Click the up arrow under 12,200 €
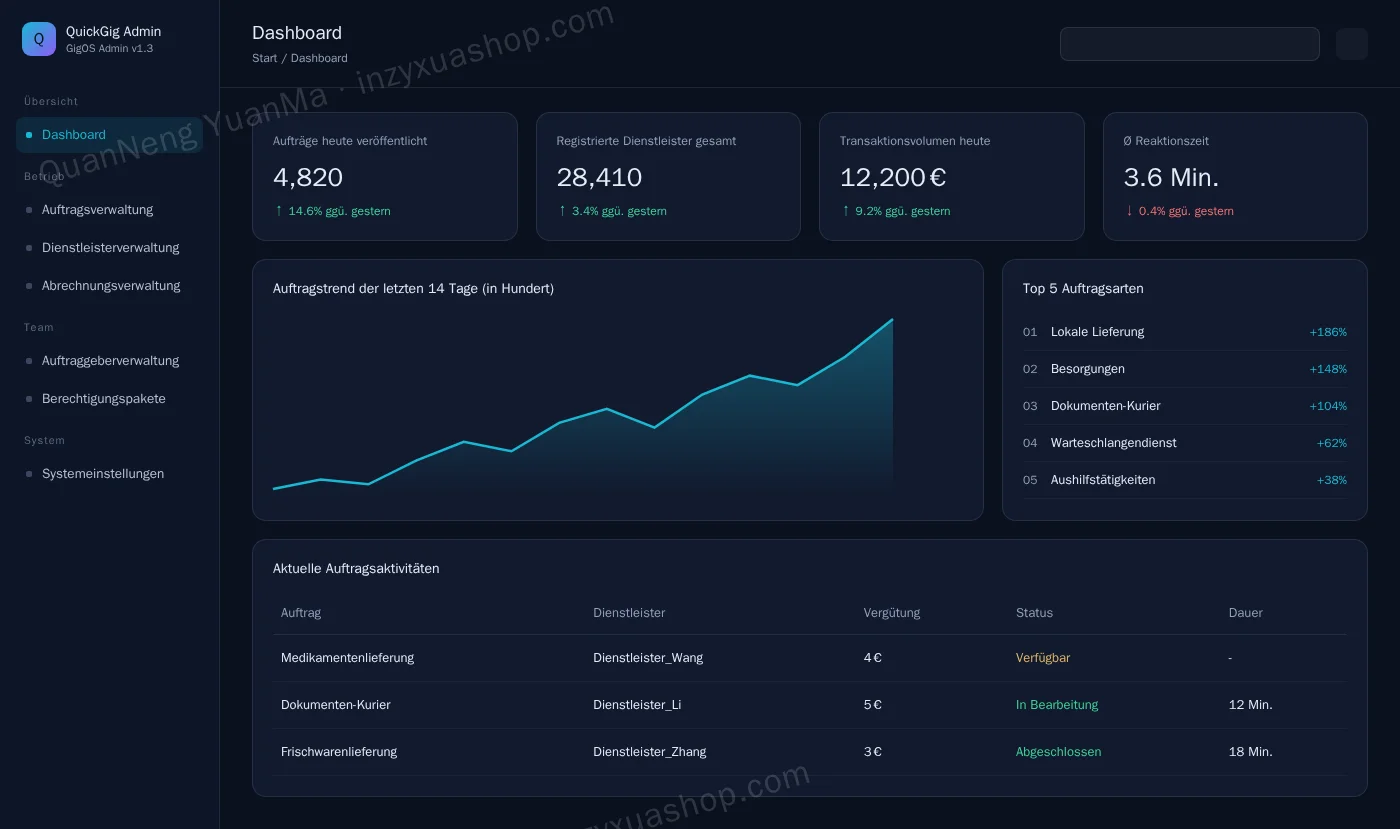Viewport: 1400px width, 829px height. [846, 210]
